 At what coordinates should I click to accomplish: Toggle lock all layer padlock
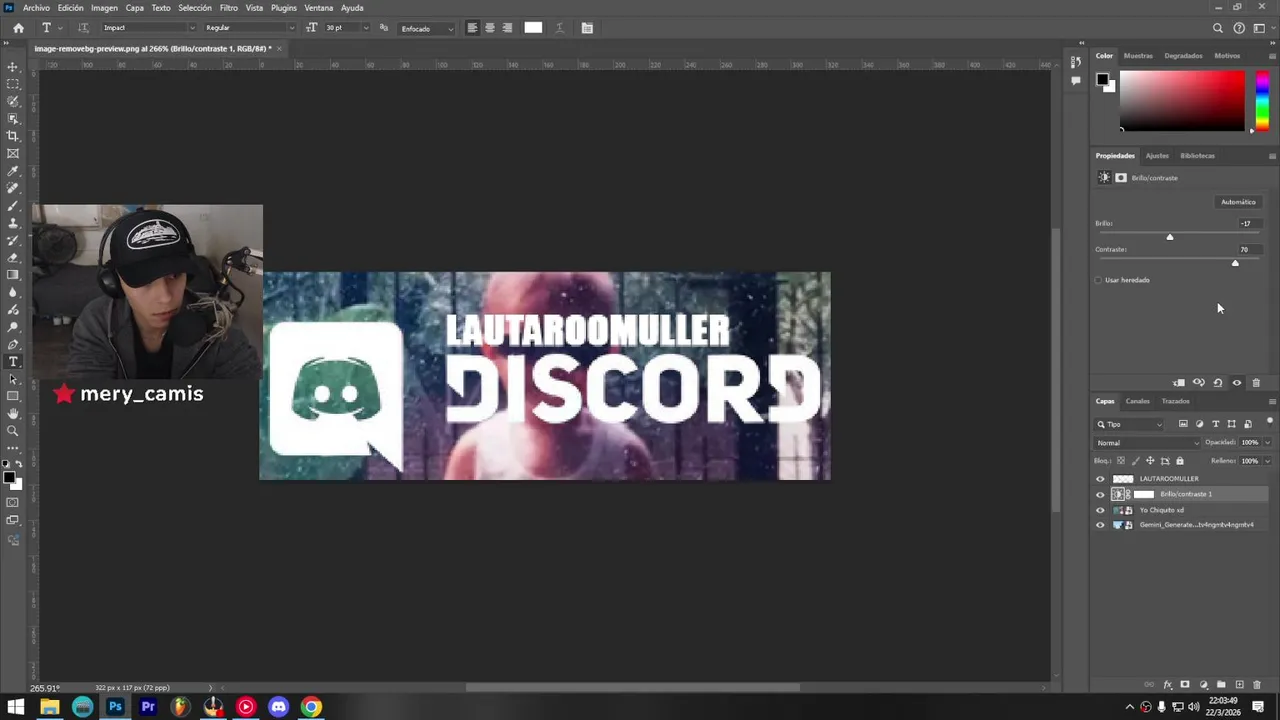point(1180,461)
